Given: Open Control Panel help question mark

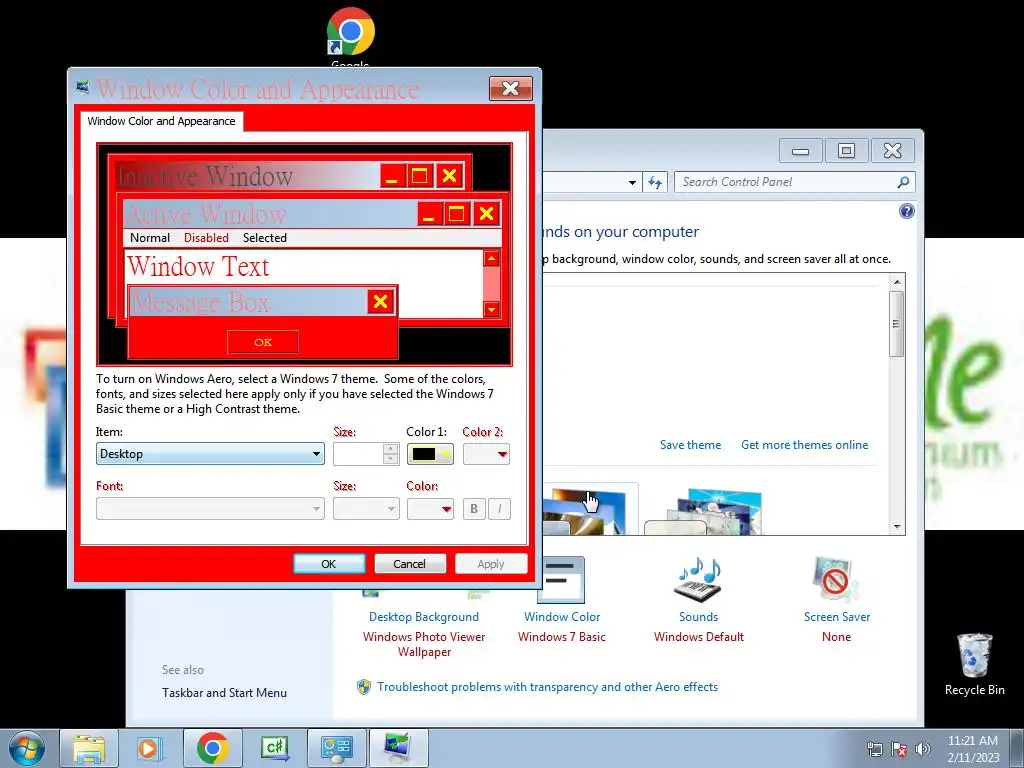Looking at the screenshot, I should 906,211.
